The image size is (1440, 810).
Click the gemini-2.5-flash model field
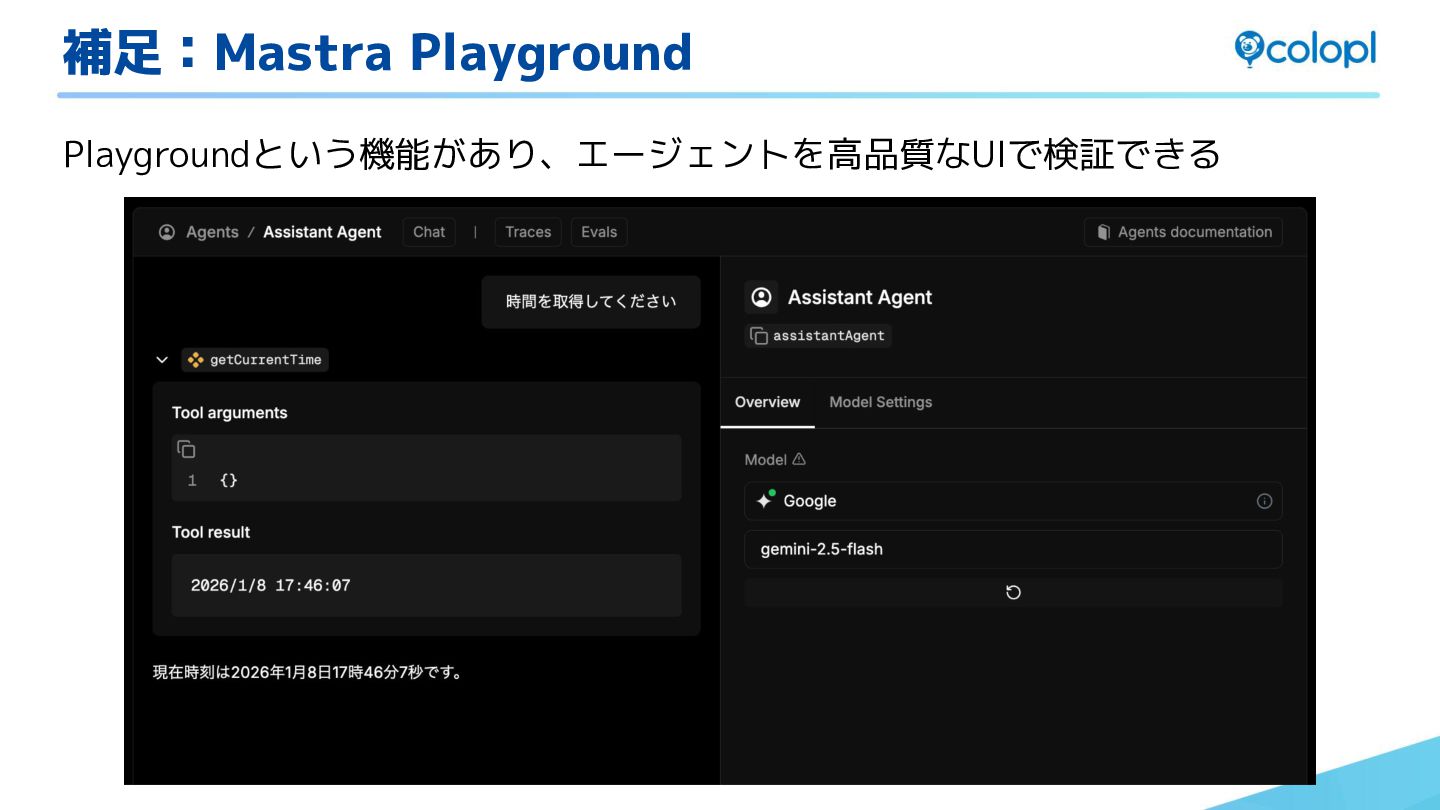[x=1013, y=549]
